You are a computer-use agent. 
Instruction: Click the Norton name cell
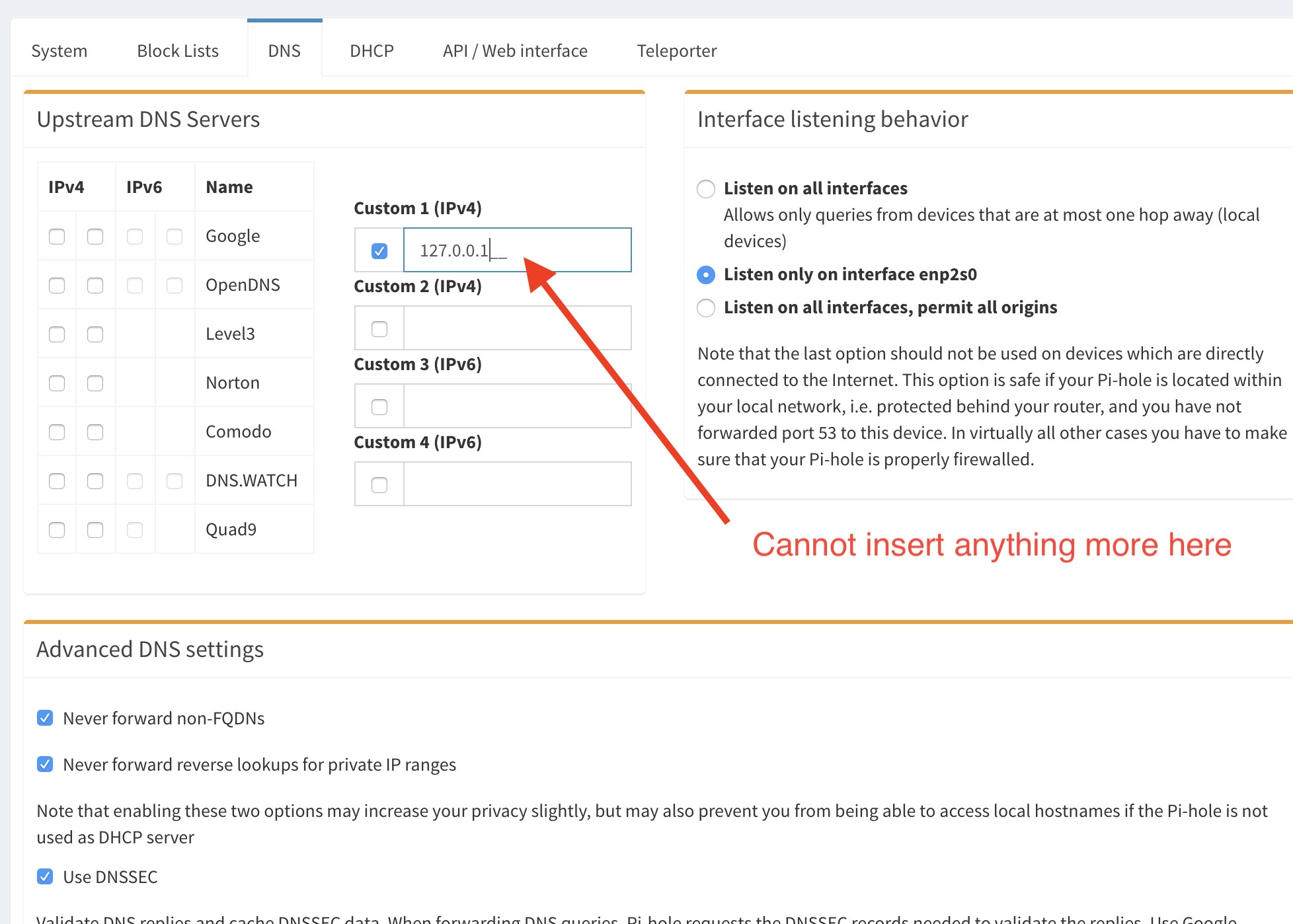coord(255,383)
